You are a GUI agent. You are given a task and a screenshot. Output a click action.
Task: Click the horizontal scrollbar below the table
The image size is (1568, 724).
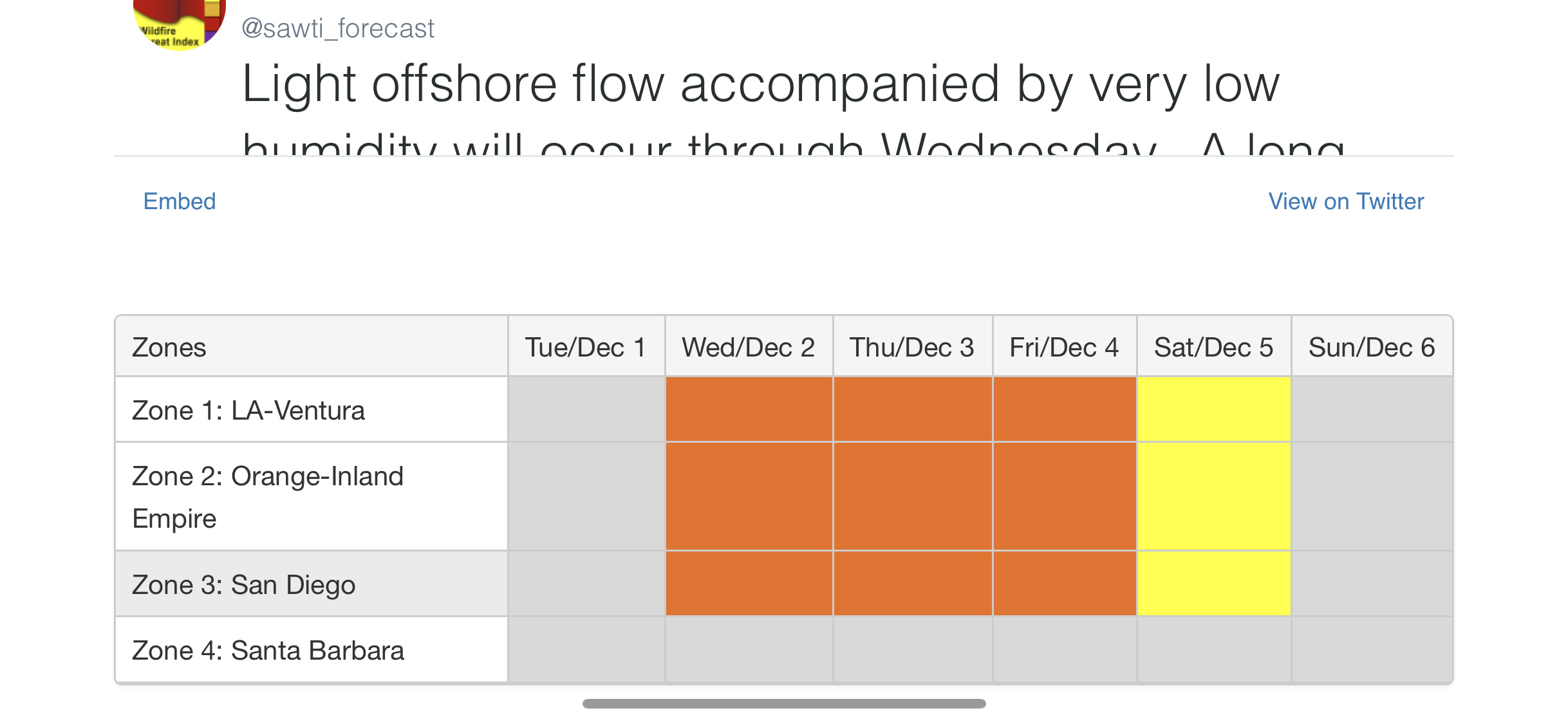[x=784, y=703]
